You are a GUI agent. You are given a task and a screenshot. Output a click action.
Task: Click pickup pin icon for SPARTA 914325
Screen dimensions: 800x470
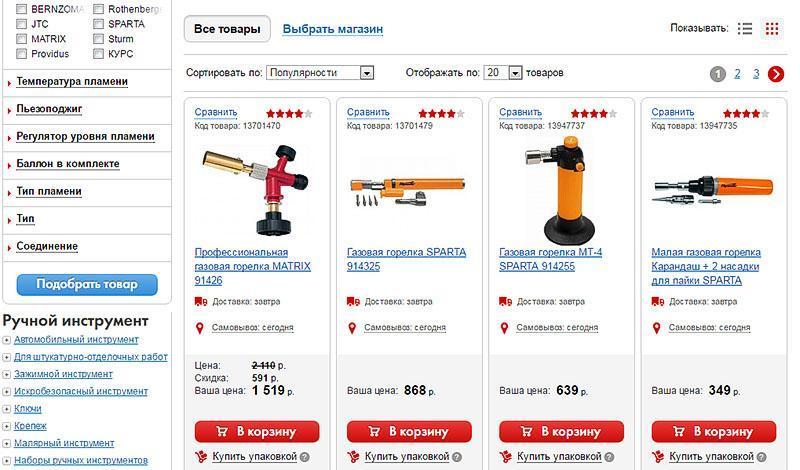pyautogui.click(x=352, y=328)
